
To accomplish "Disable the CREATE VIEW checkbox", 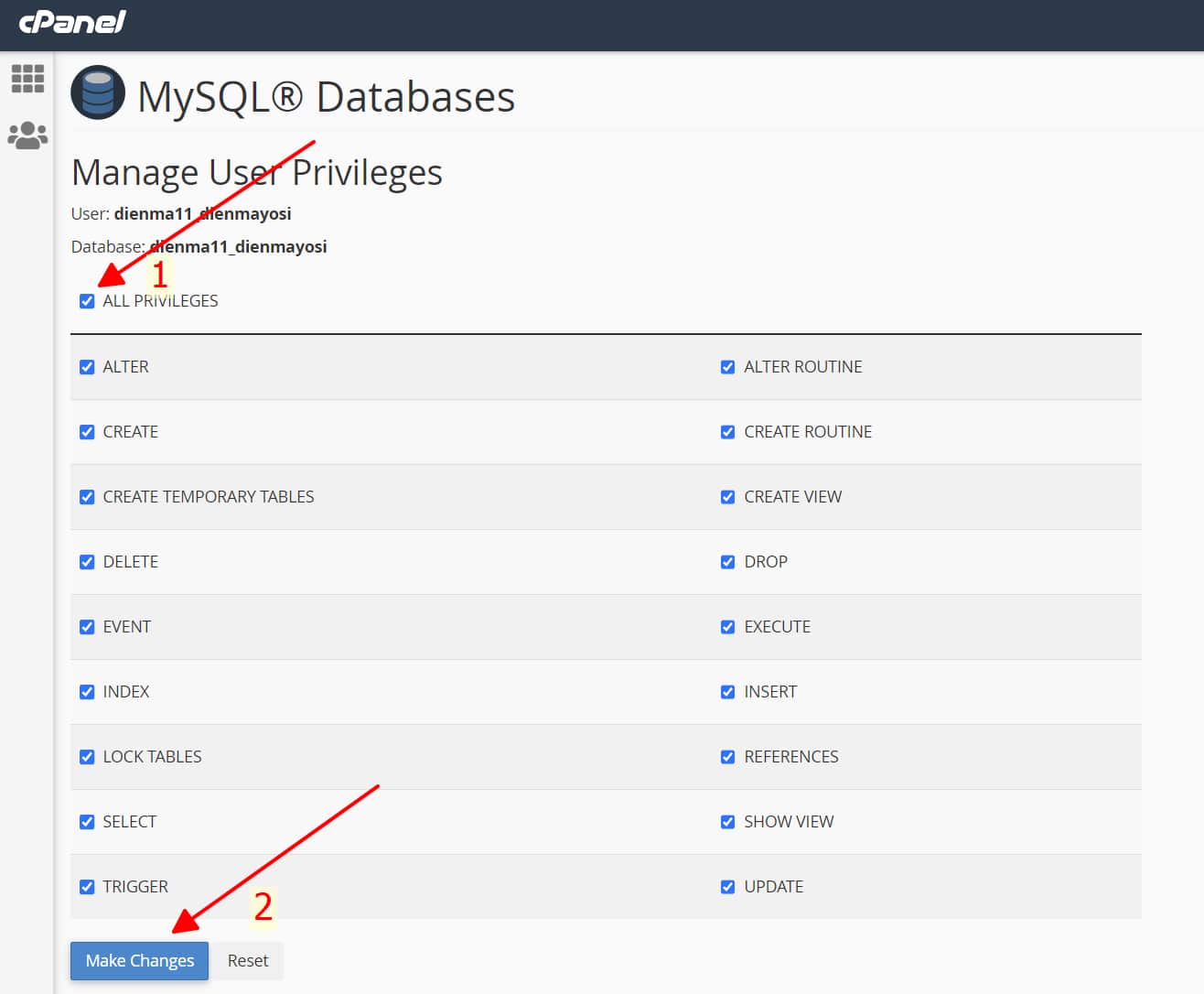I will point(727,496).
